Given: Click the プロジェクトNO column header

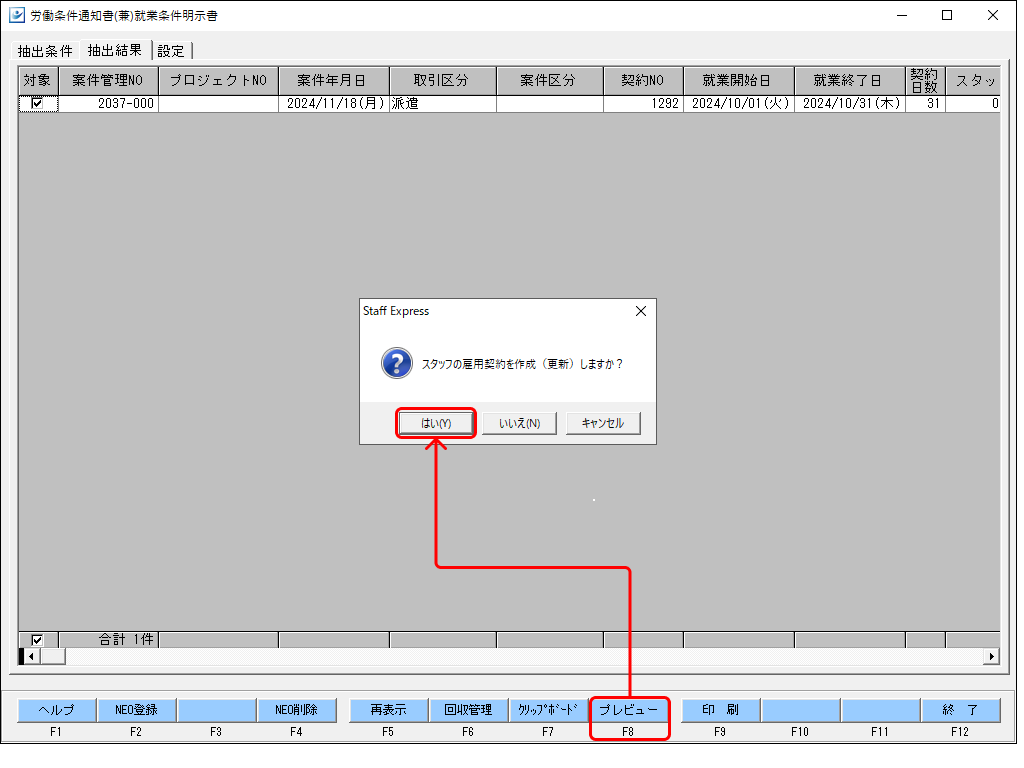Looking at the screenshot, I should 218,80.
